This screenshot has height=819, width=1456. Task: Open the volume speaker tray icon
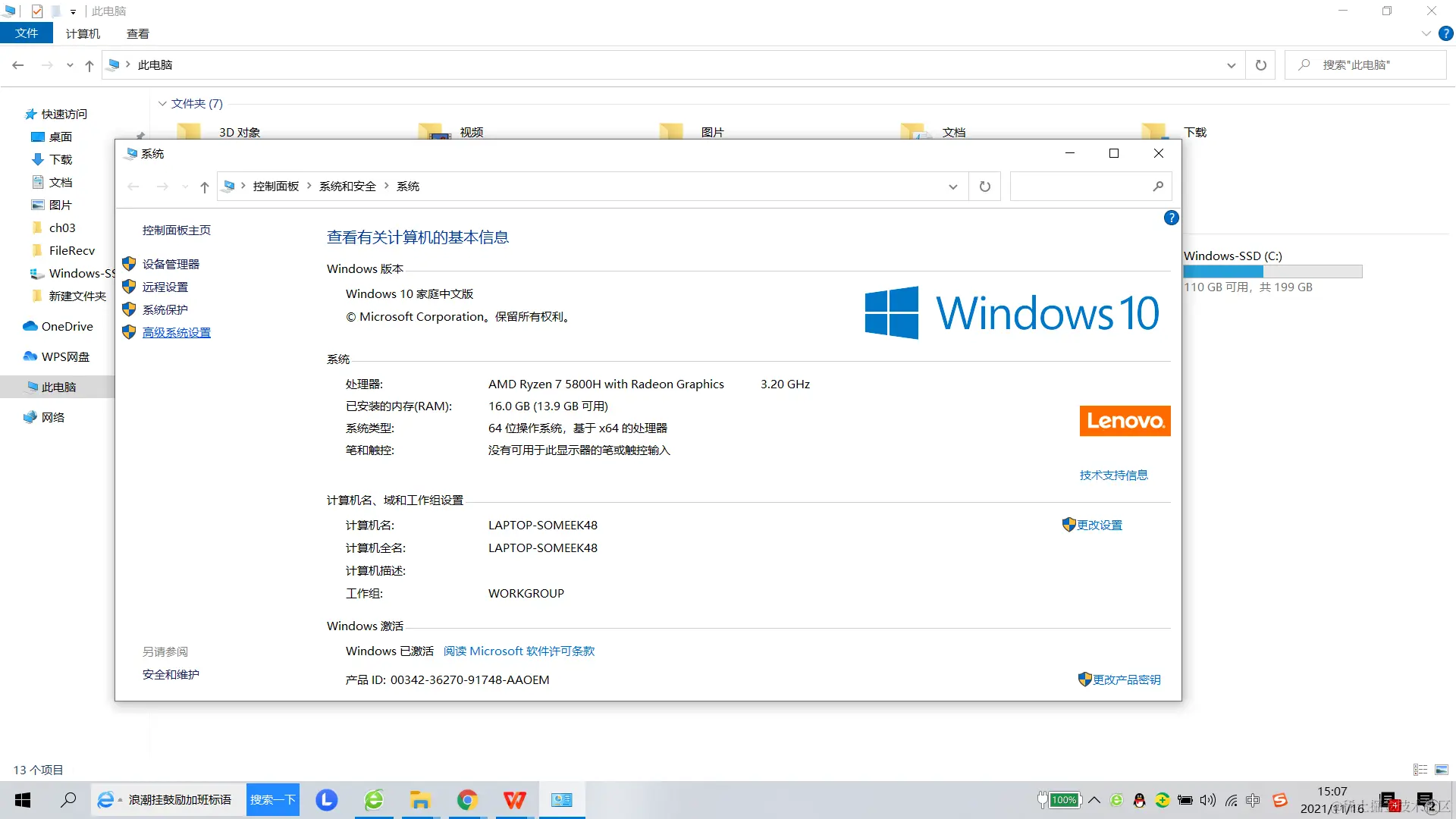[x=1208, y=800]
